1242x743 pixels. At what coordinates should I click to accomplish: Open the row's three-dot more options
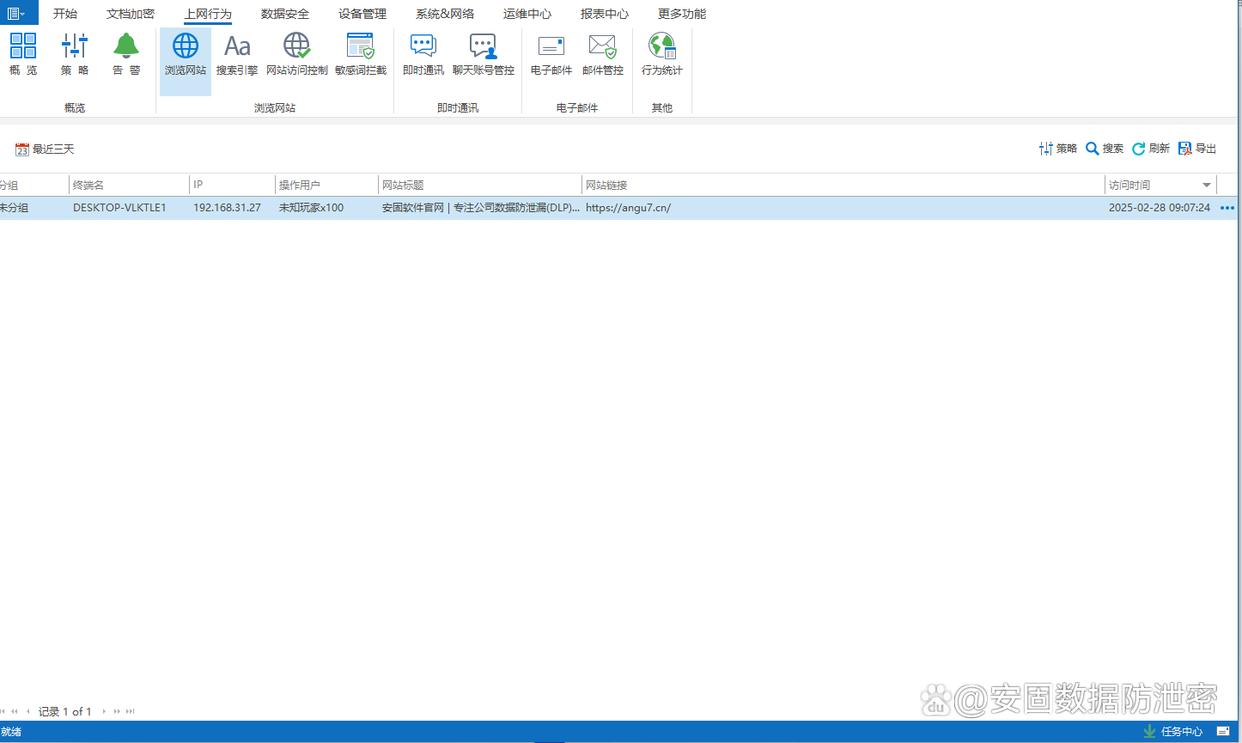[x=1227, y=208]
